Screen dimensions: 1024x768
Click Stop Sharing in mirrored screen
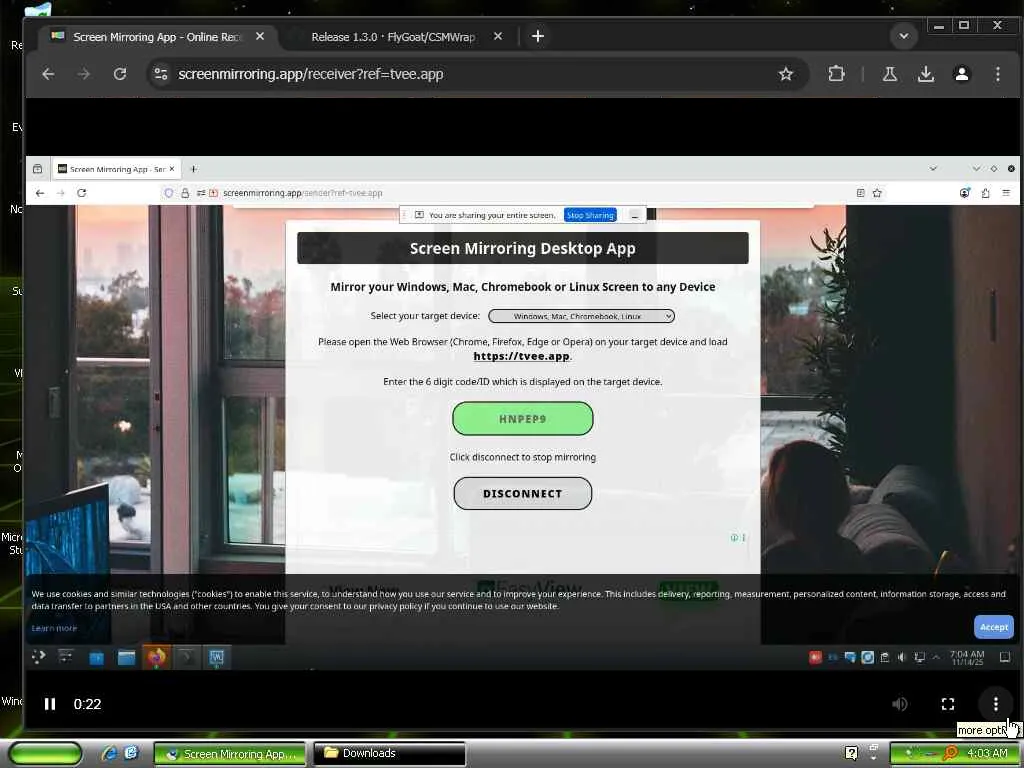click(590, 215)
